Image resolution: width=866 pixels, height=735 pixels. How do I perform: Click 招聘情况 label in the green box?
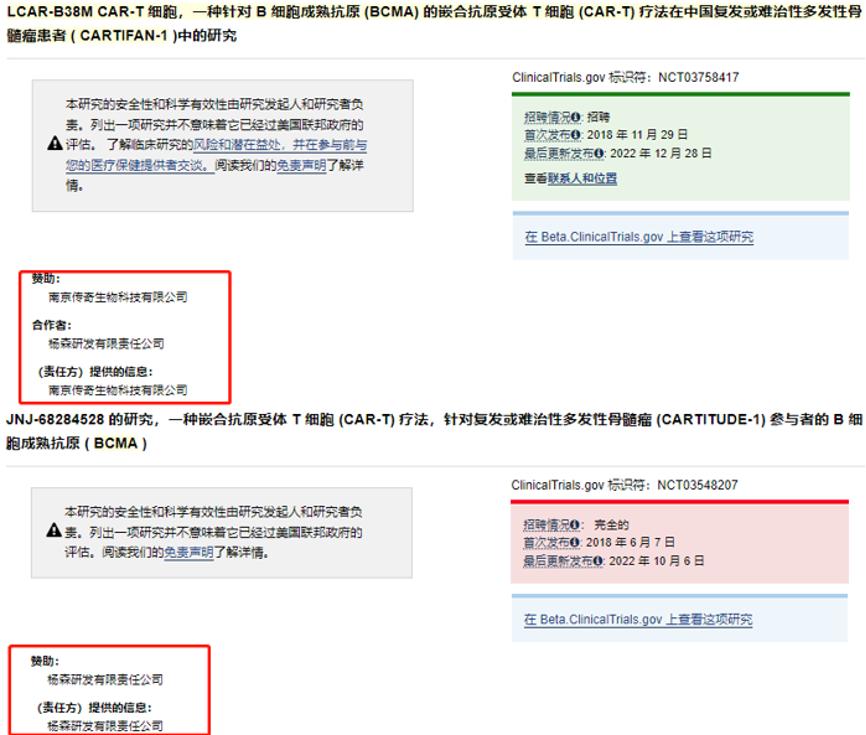pos(547,117)
